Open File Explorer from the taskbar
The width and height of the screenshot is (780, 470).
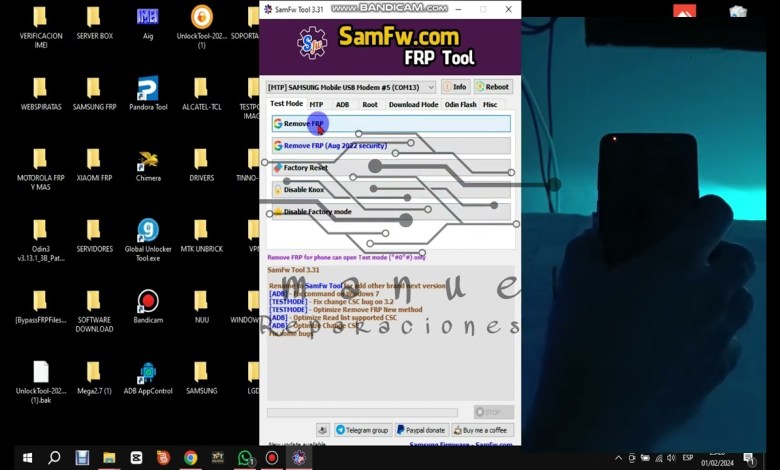[x=109, y=458]
